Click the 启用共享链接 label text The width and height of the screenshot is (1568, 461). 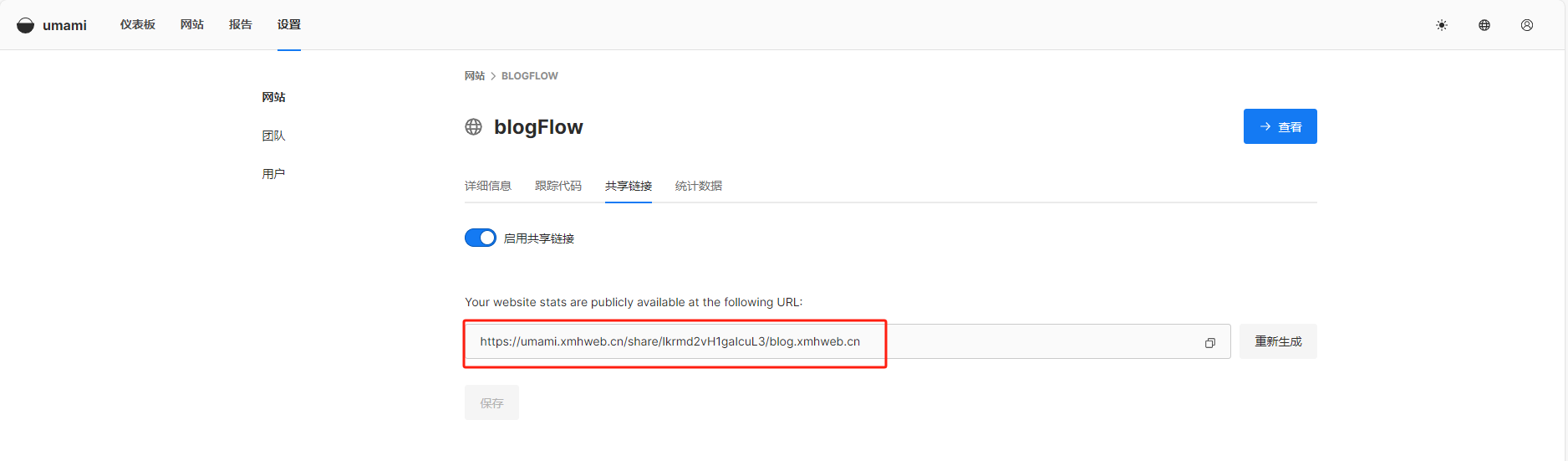pos(539,238)
